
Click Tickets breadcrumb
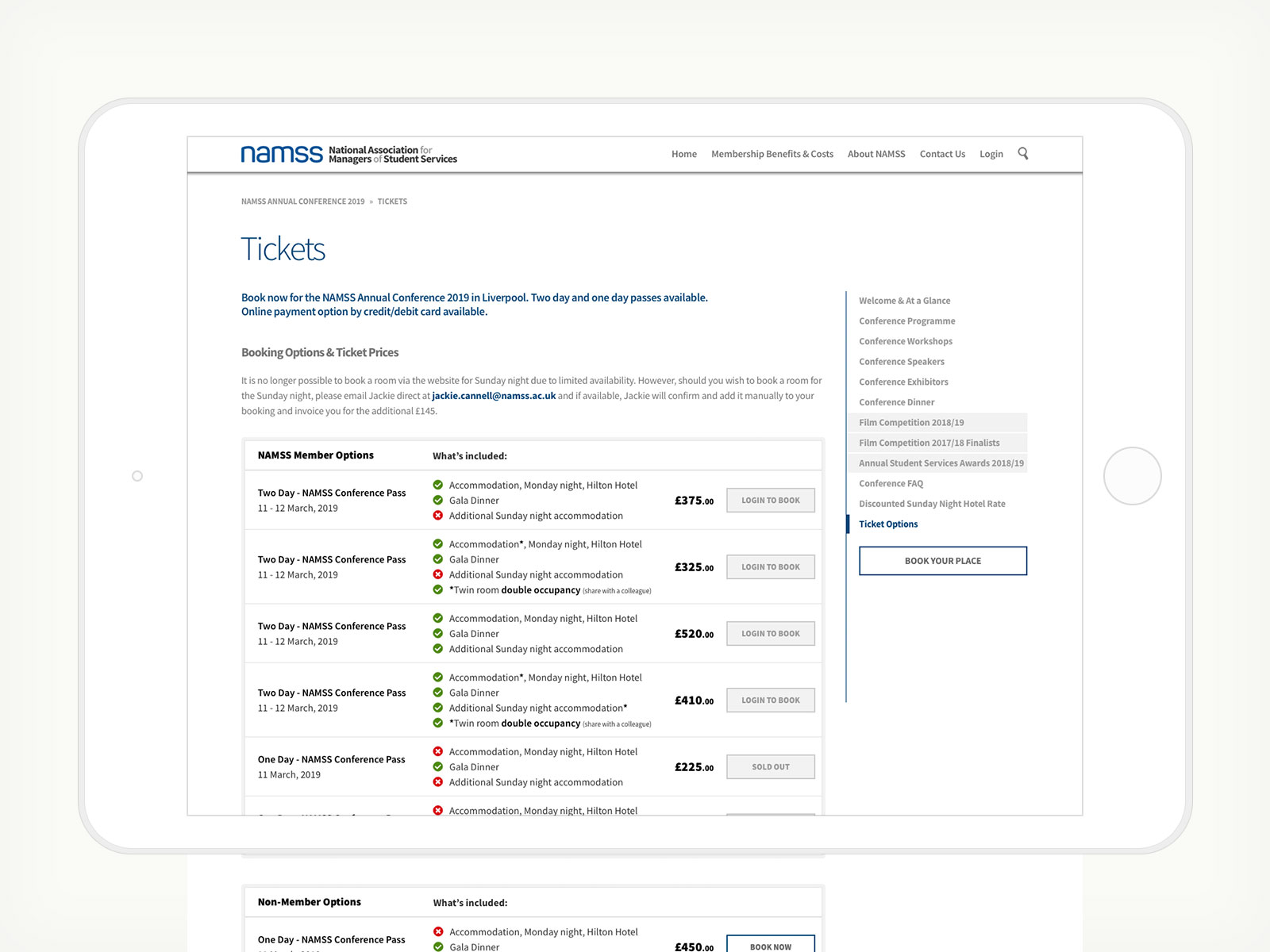coord(392,202)
